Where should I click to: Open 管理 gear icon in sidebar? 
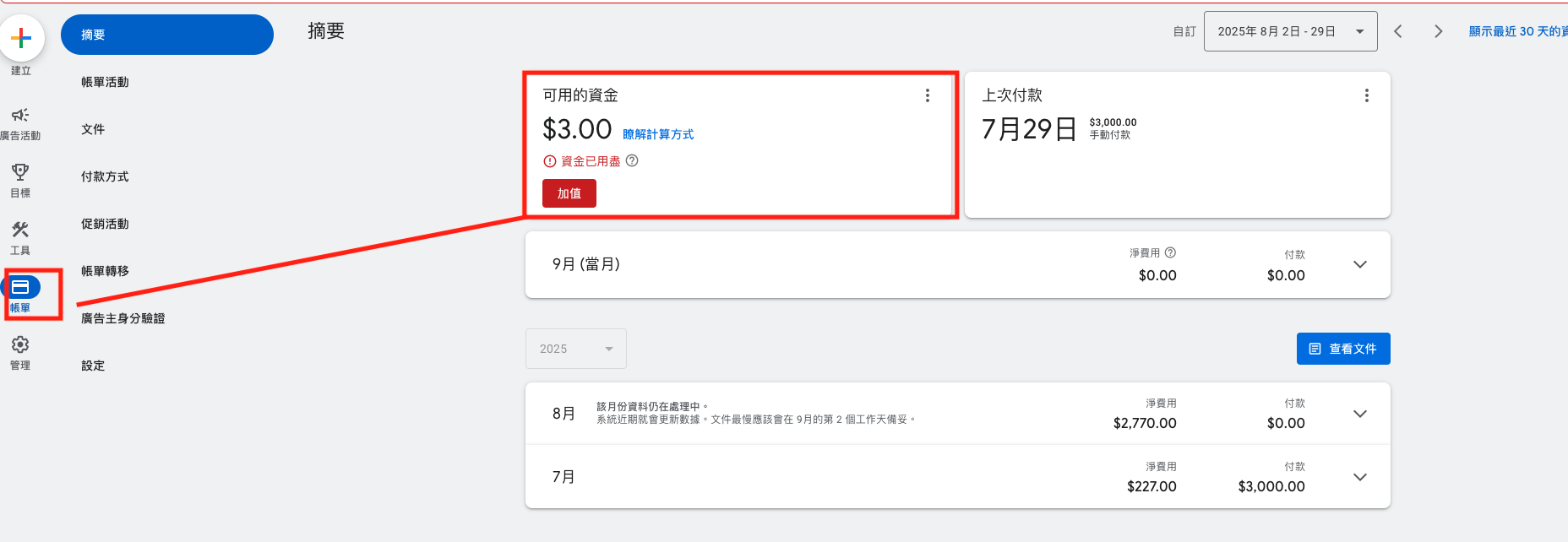pyautogui.click(x=20, y=344)
